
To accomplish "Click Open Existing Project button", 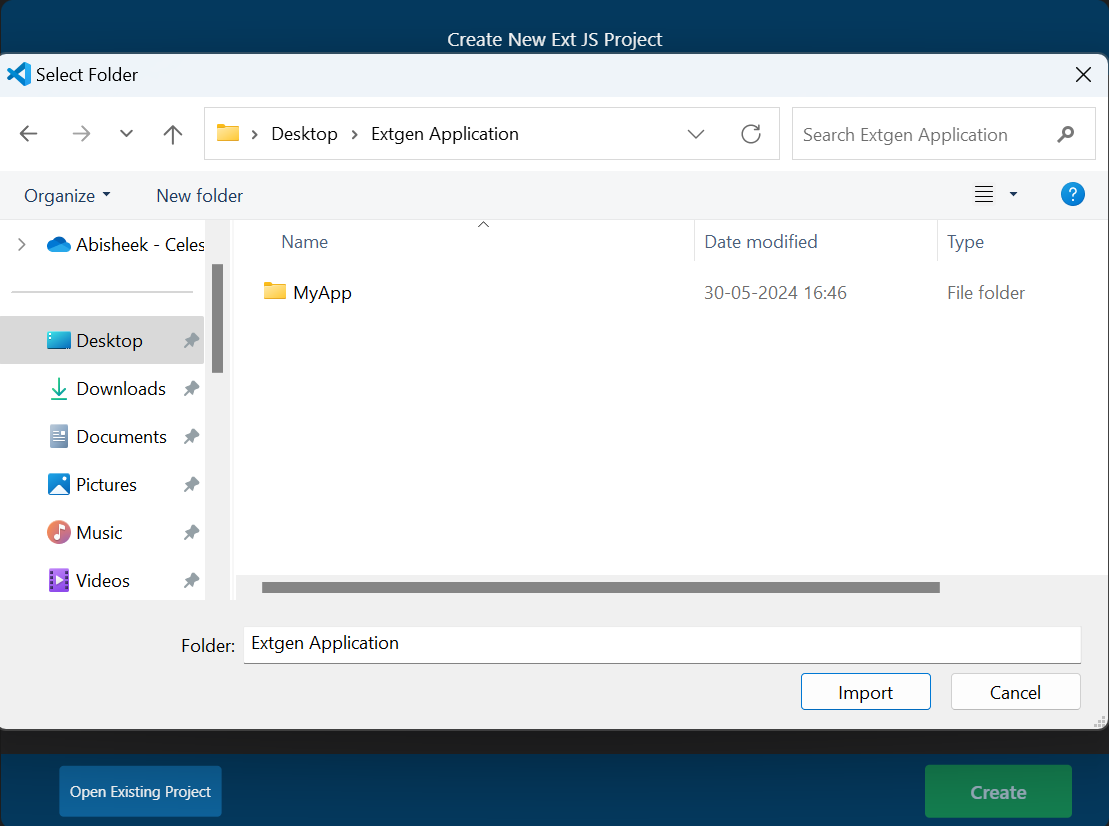I will 140,792.
